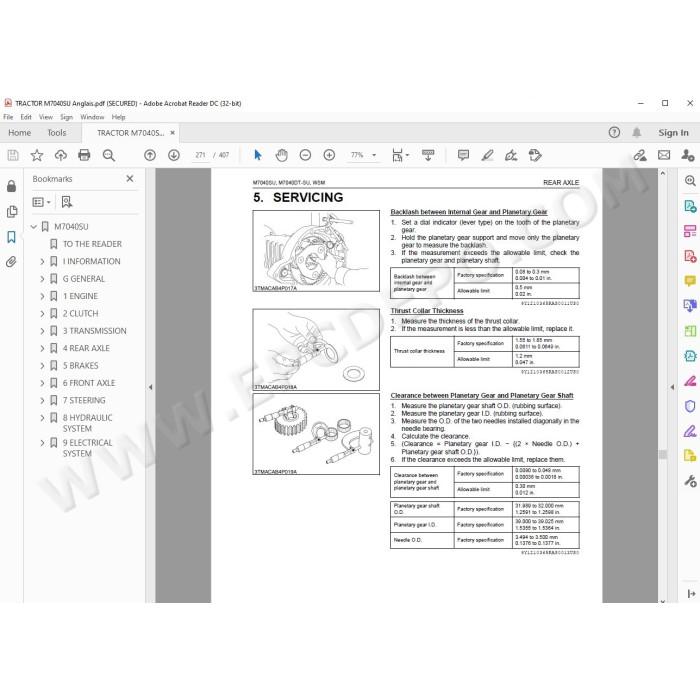Click the page number field 271

coord(200,155)
